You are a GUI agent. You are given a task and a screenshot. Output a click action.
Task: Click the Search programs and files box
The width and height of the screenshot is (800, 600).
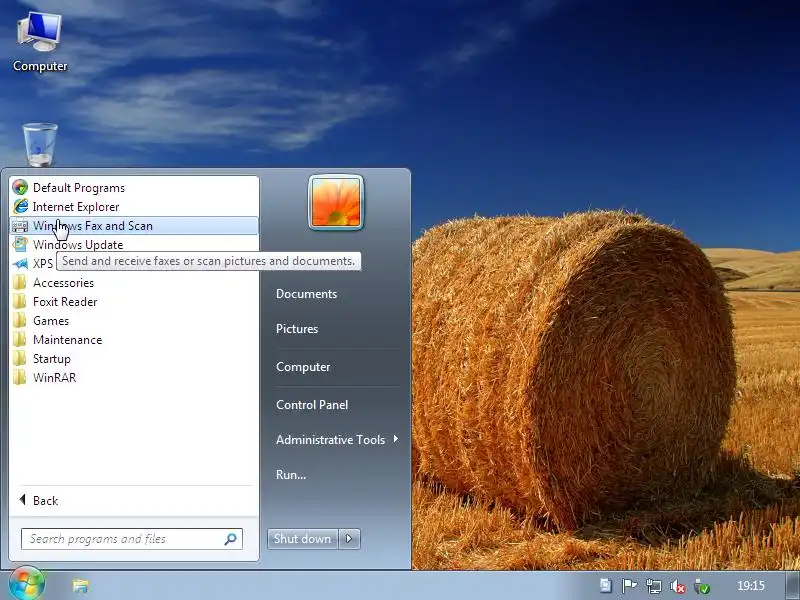[132, 539]
